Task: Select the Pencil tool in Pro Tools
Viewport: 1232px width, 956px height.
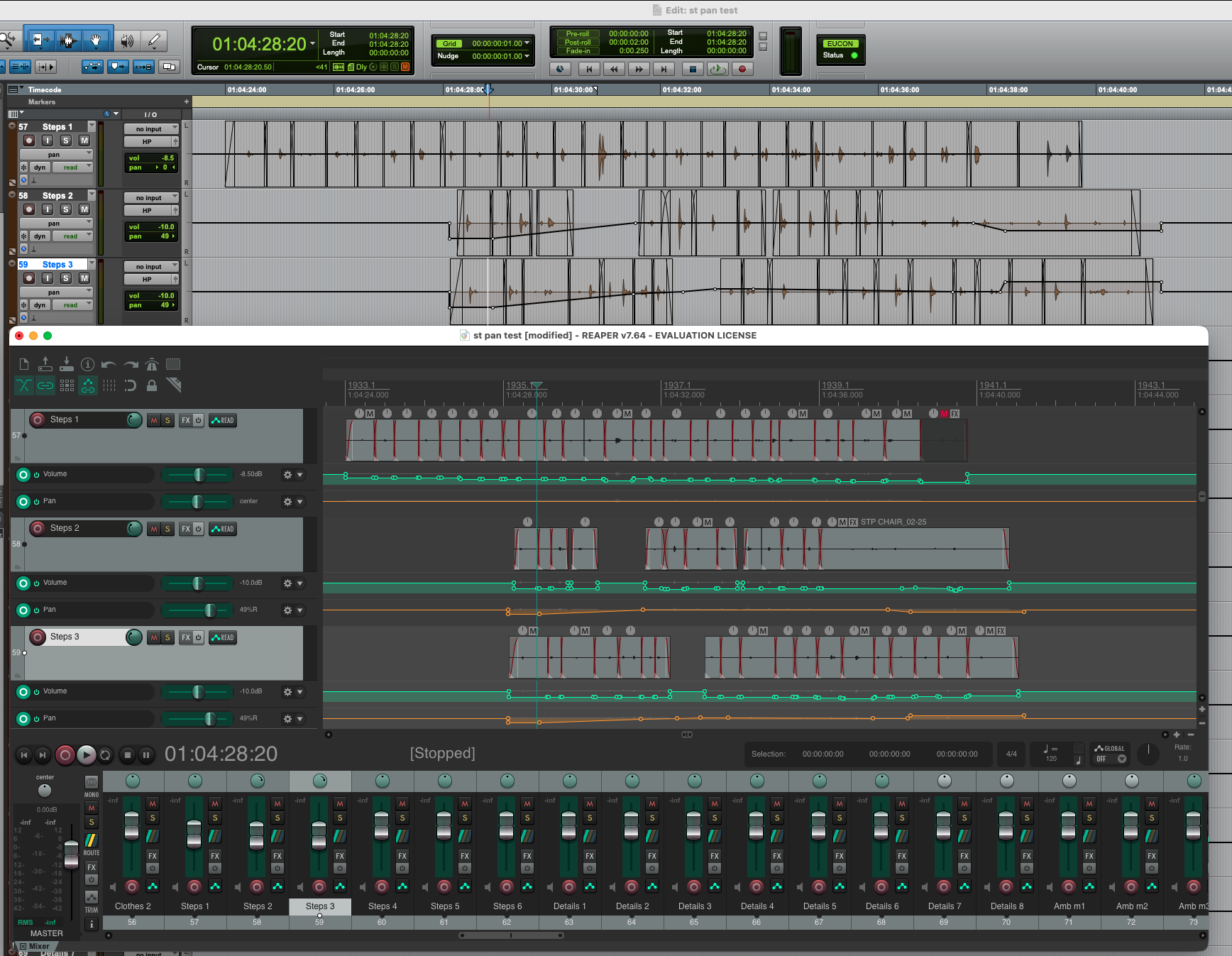Action: pyautogui.click(x=154, y=40)
